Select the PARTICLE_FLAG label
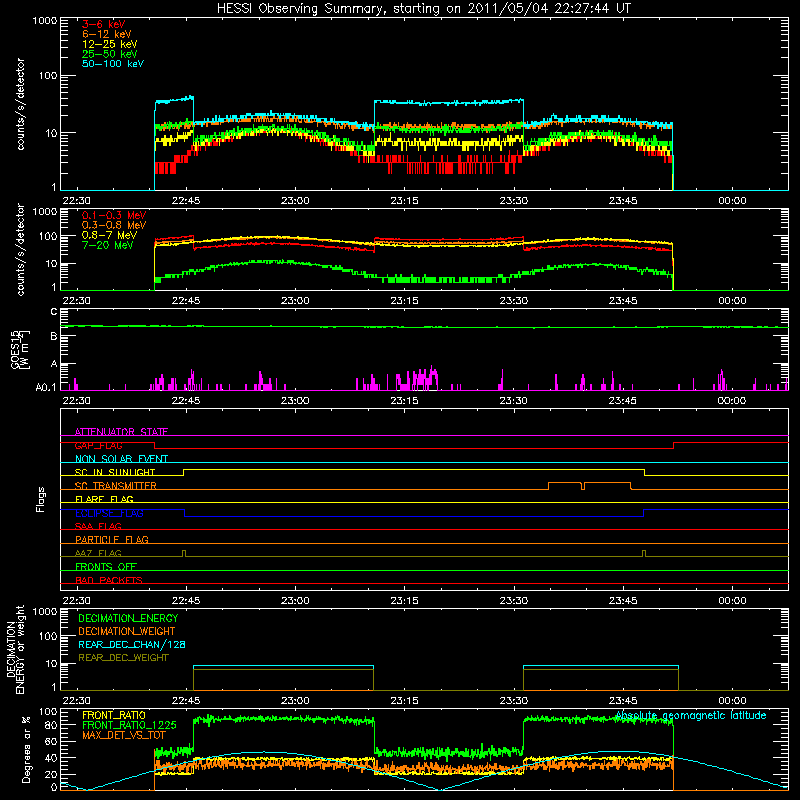The width and height of the screenshot is (800, 800). pos(112,539)
